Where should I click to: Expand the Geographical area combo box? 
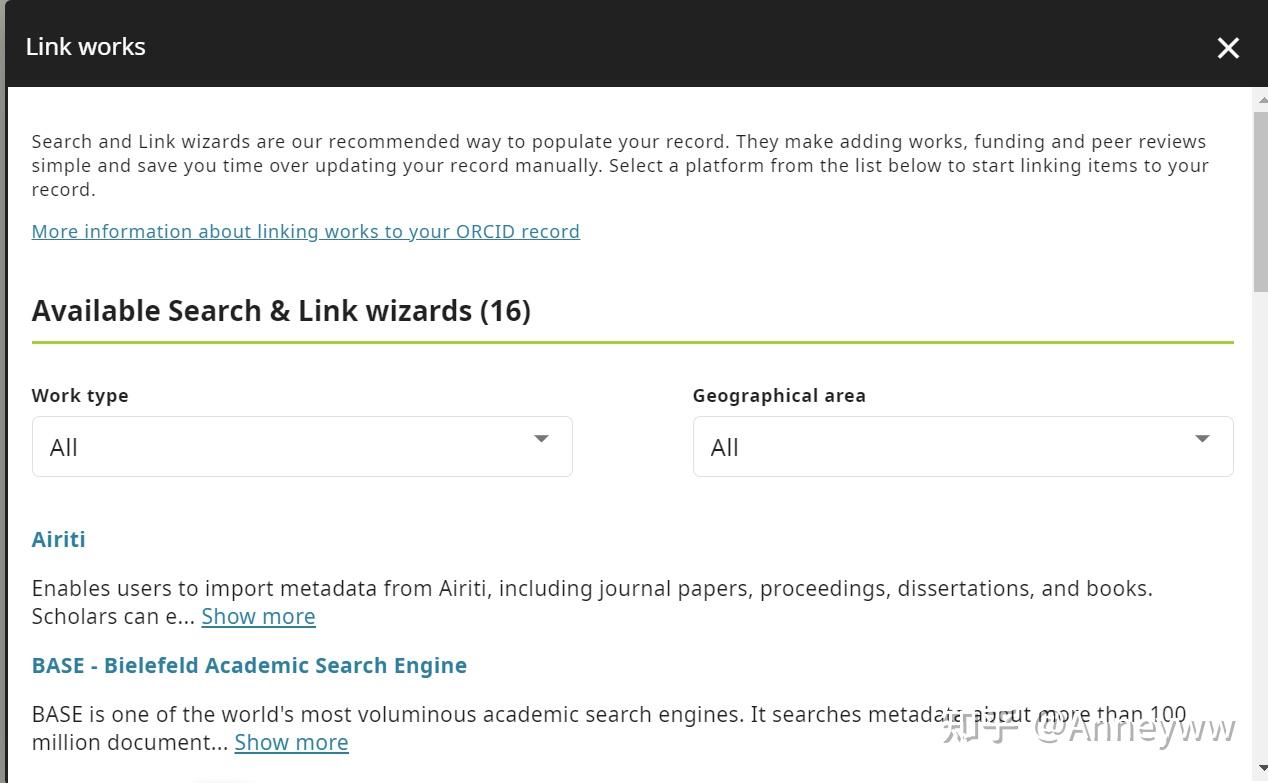(963, 446)
